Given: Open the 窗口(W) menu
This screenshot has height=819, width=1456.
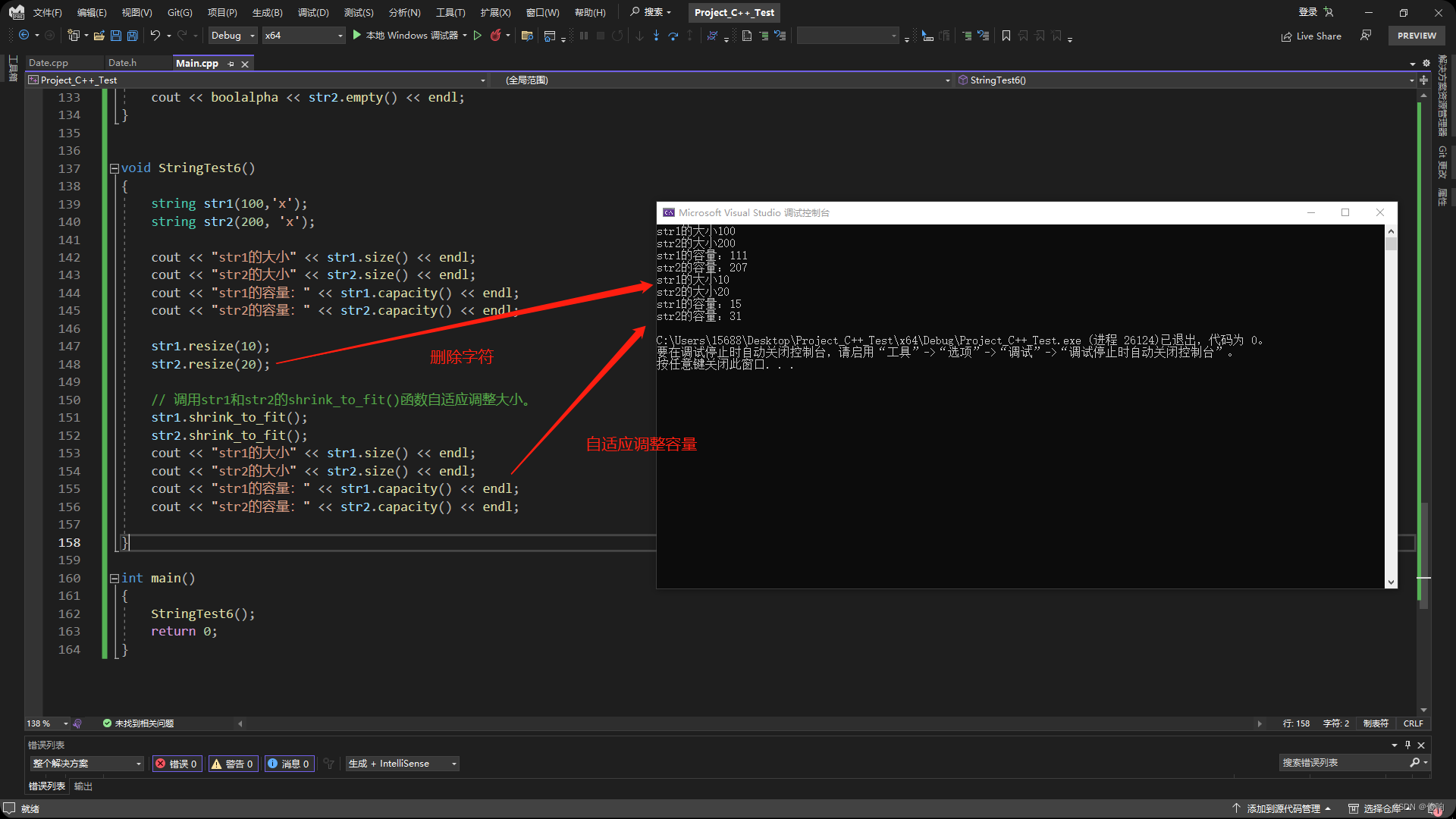Looking at the screenshot, I should pyautogui.click(x=542, y=12).
